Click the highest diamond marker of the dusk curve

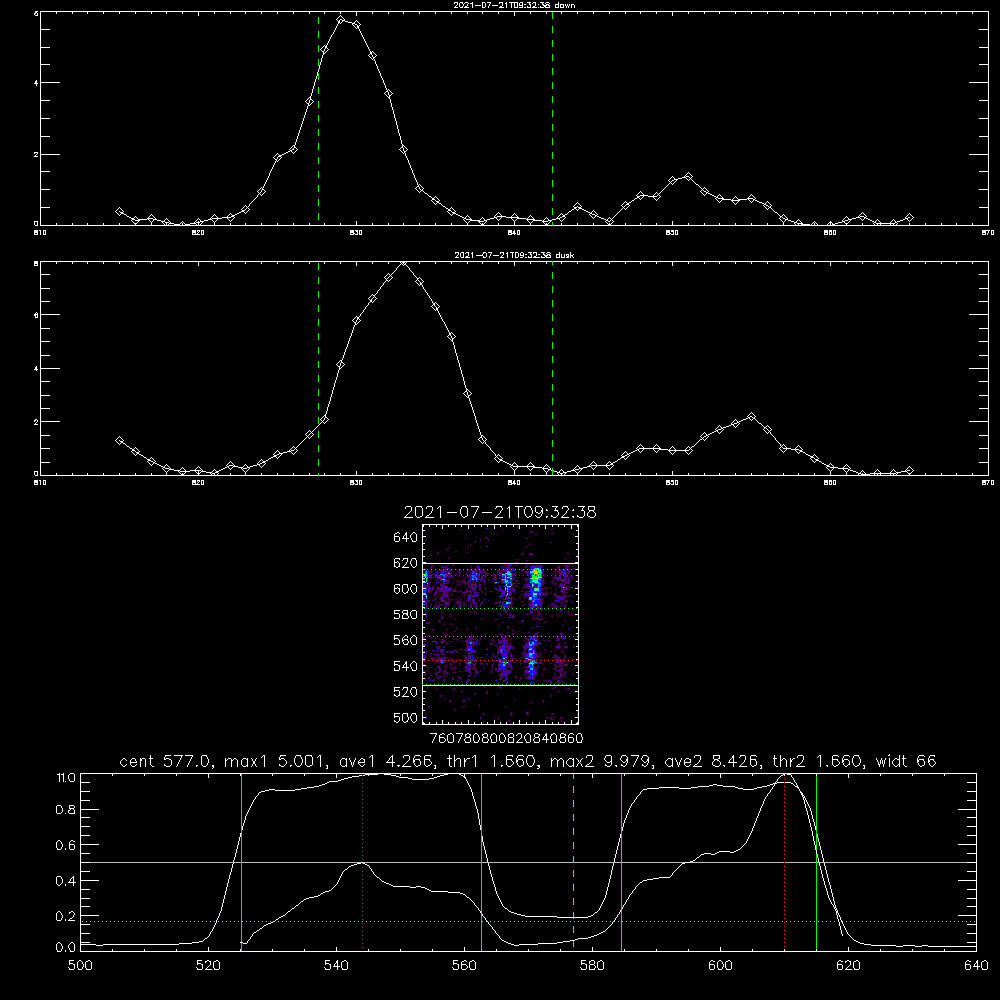click(x=403, y=263)
